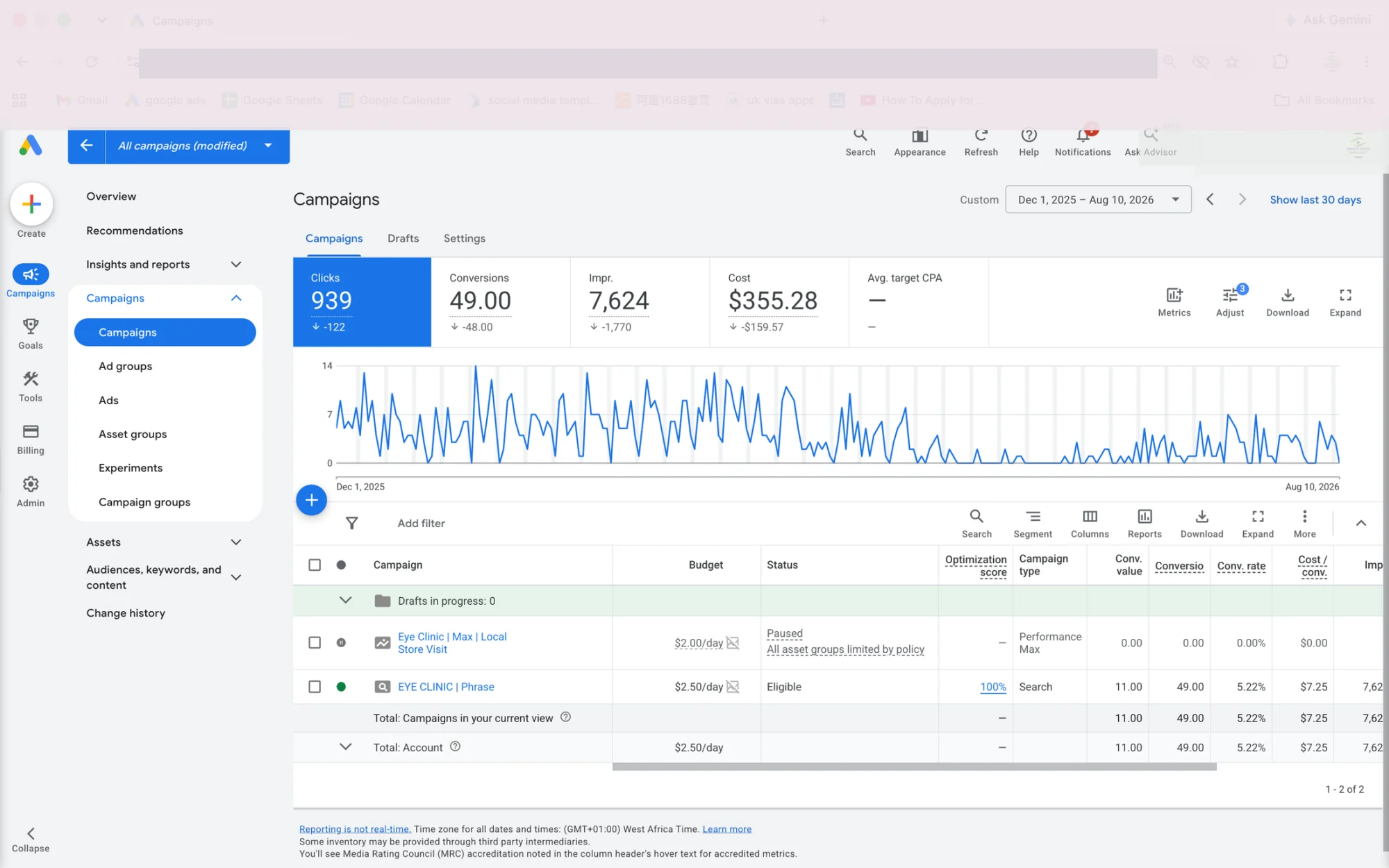Toggle green status dot of EYE CLINIC Phrase
The width and height of the screenshot is (1389, 868).
coord(341,687)
